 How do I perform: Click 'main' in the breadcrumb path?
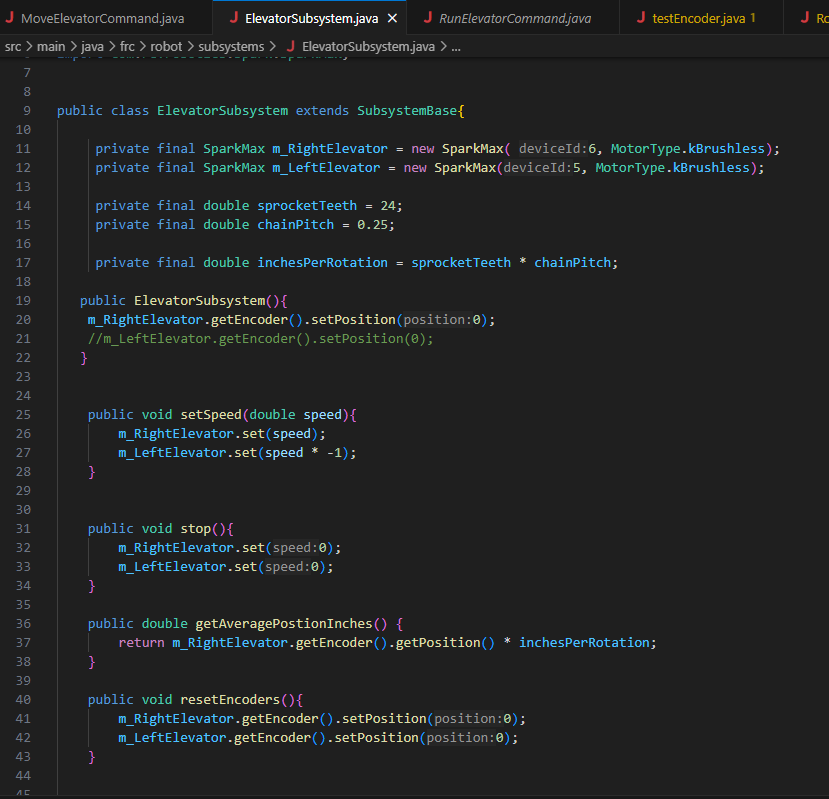(x=51, y=45)
